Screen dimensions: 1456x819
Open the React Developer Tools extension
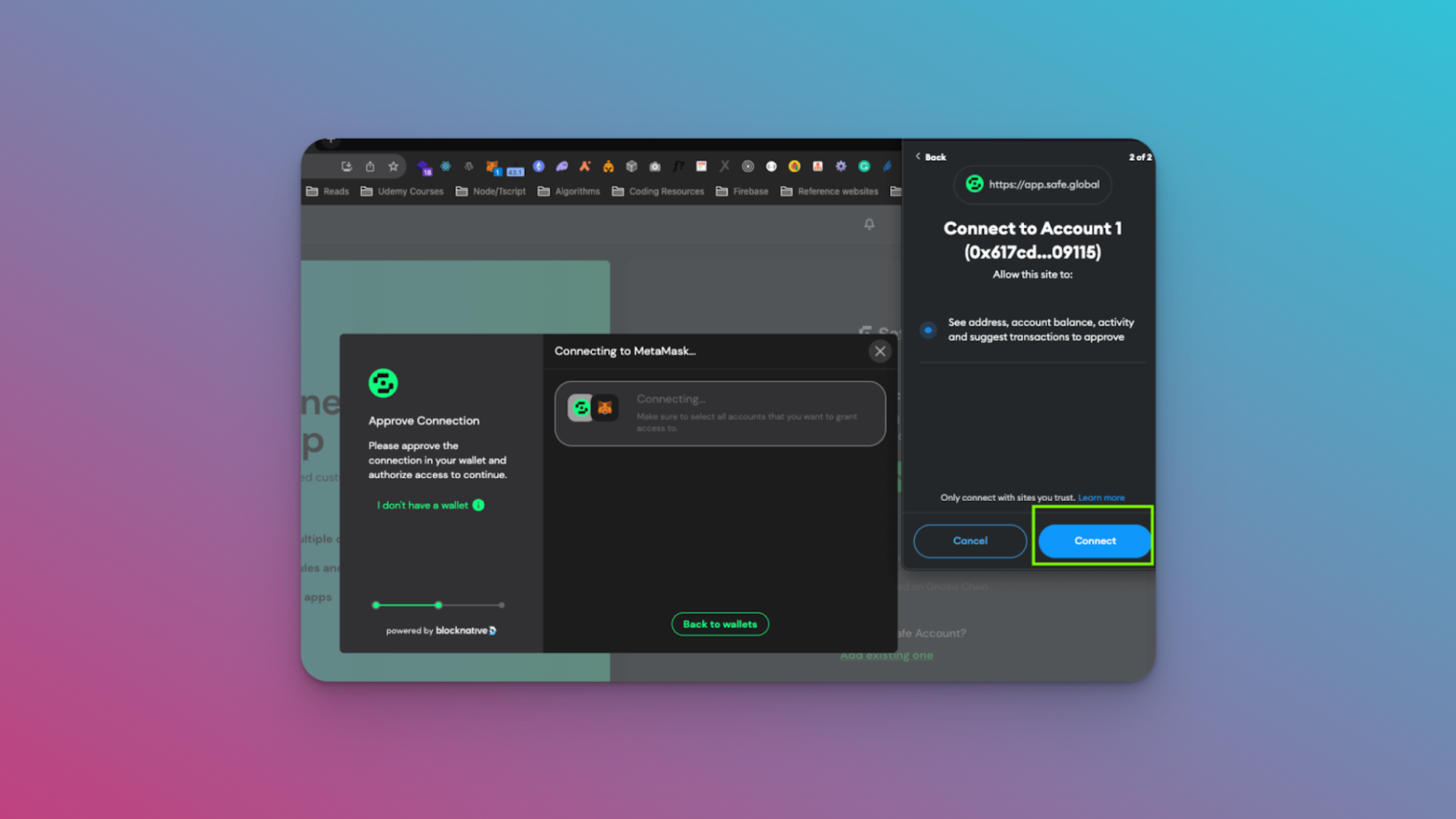point(446,167)
